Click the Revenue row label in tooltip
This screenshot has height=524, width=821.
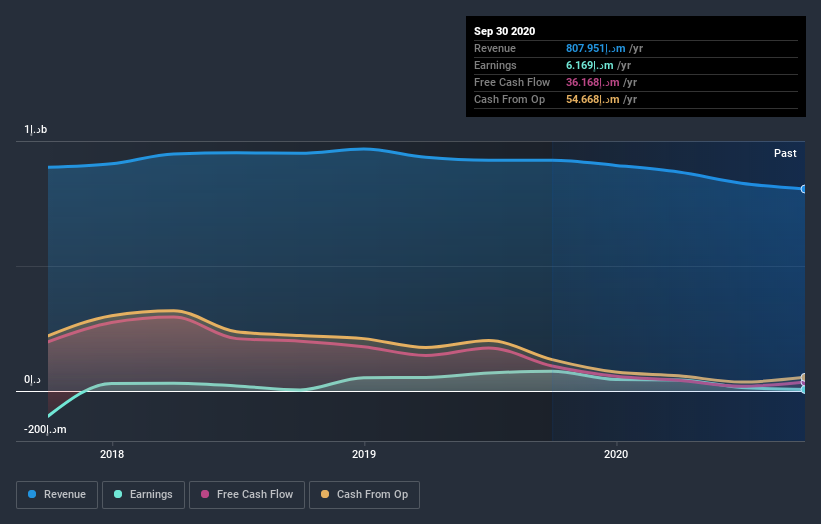tap(495, 48)
